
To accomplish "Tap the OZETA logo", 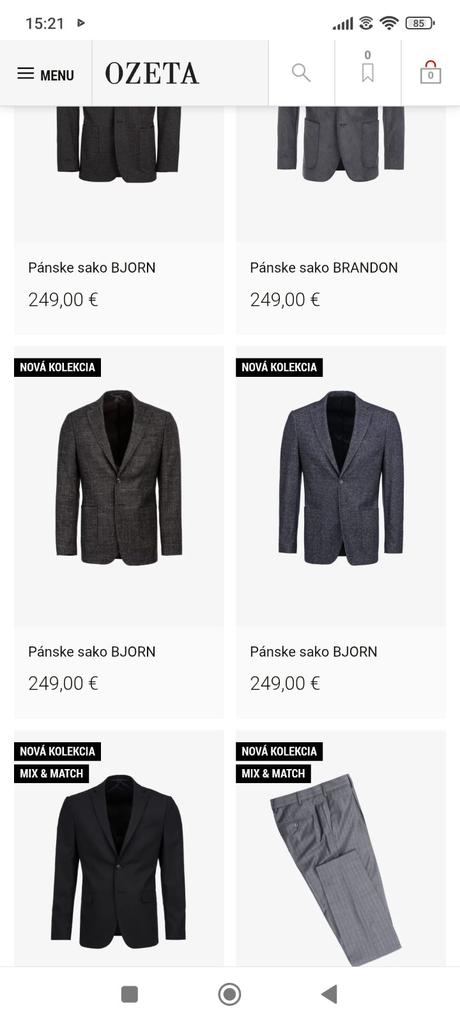I will pyautogui.click(x=152, y=74).
